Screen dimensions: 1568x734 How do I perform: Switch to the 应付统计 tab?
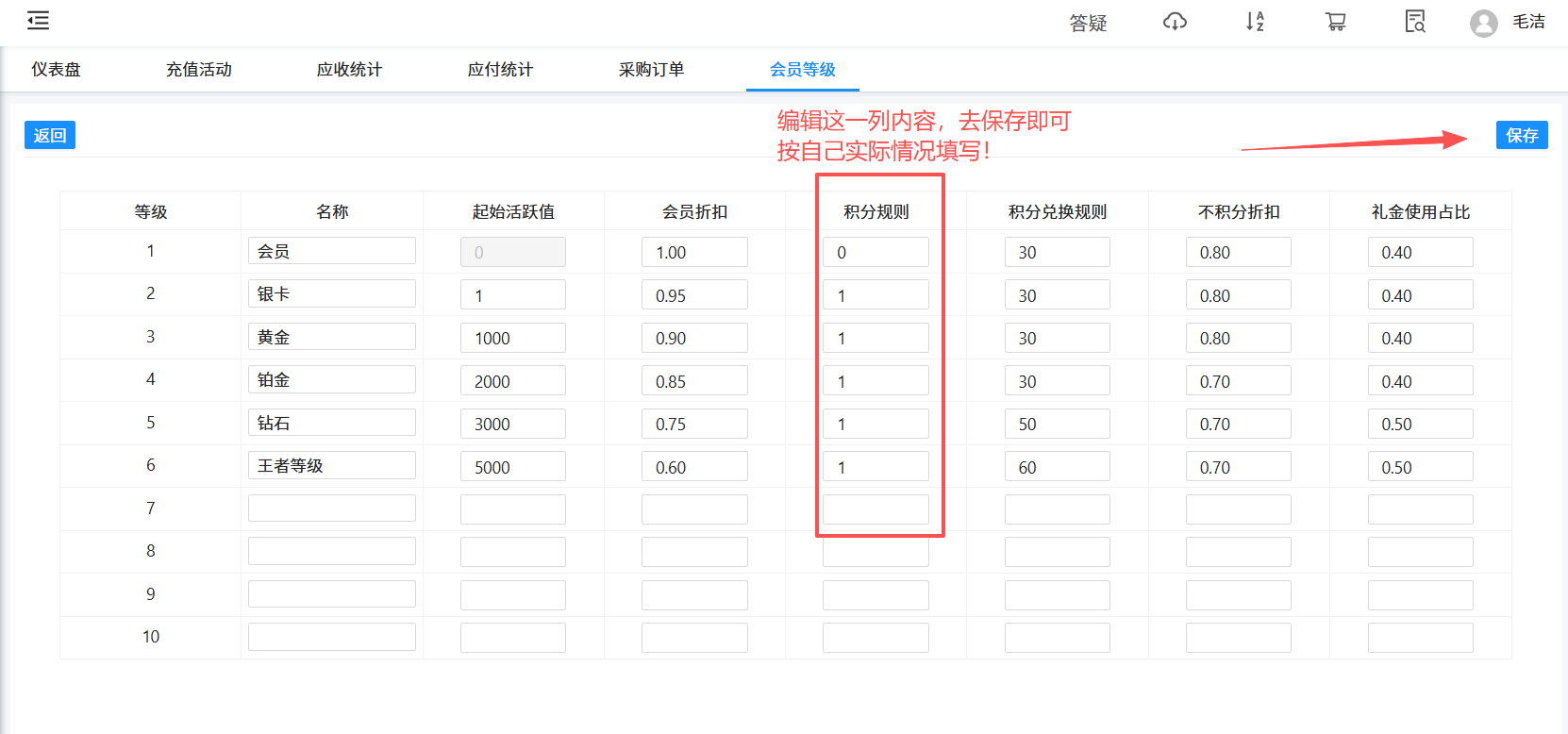(x=501, y=70)
